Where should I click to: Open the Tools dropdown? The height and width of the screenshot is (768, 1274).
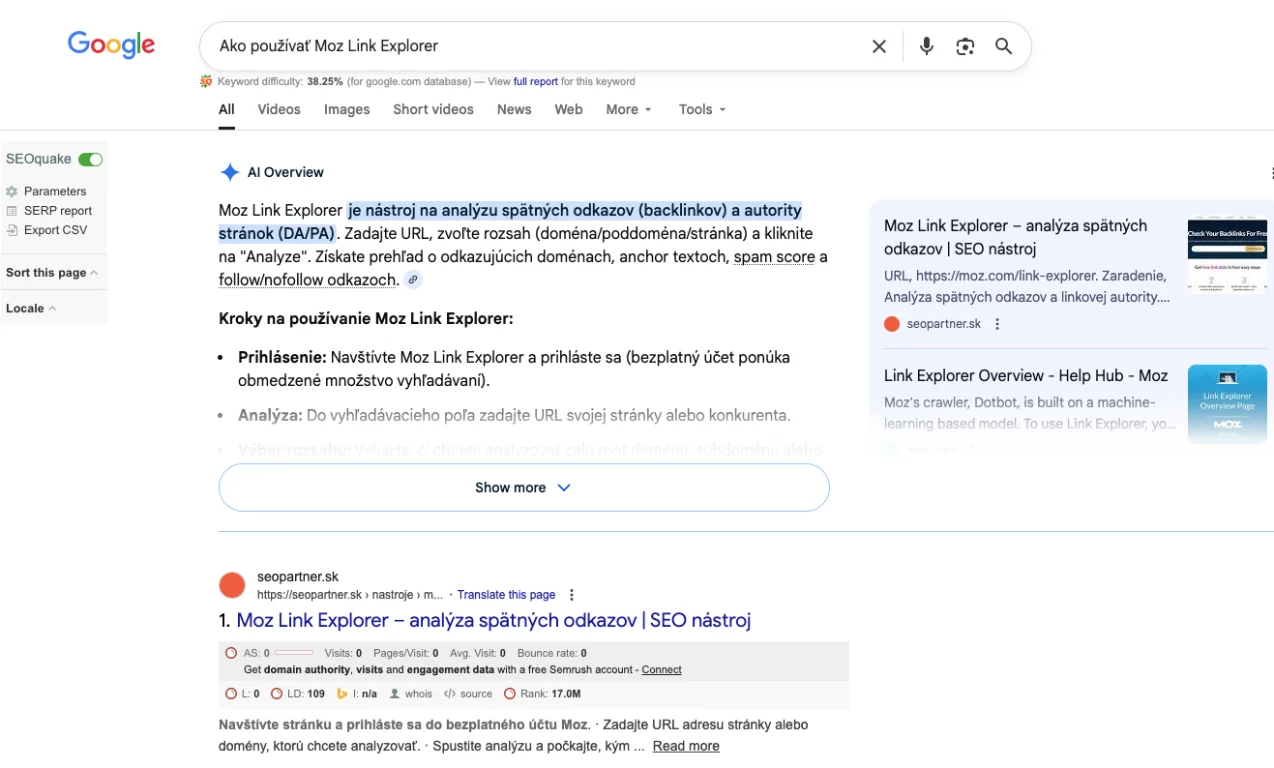[x=702, y=109]
